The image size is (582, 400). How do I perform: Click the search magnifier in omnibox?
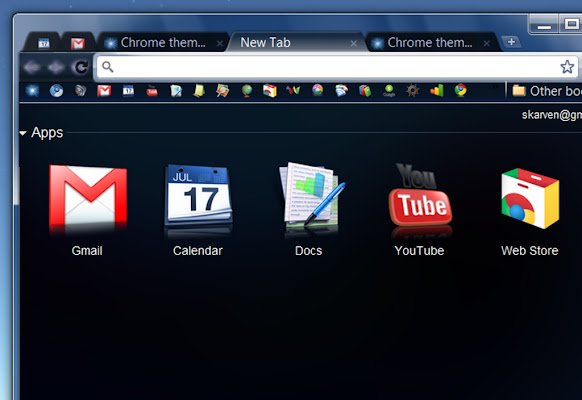(108, 67)
